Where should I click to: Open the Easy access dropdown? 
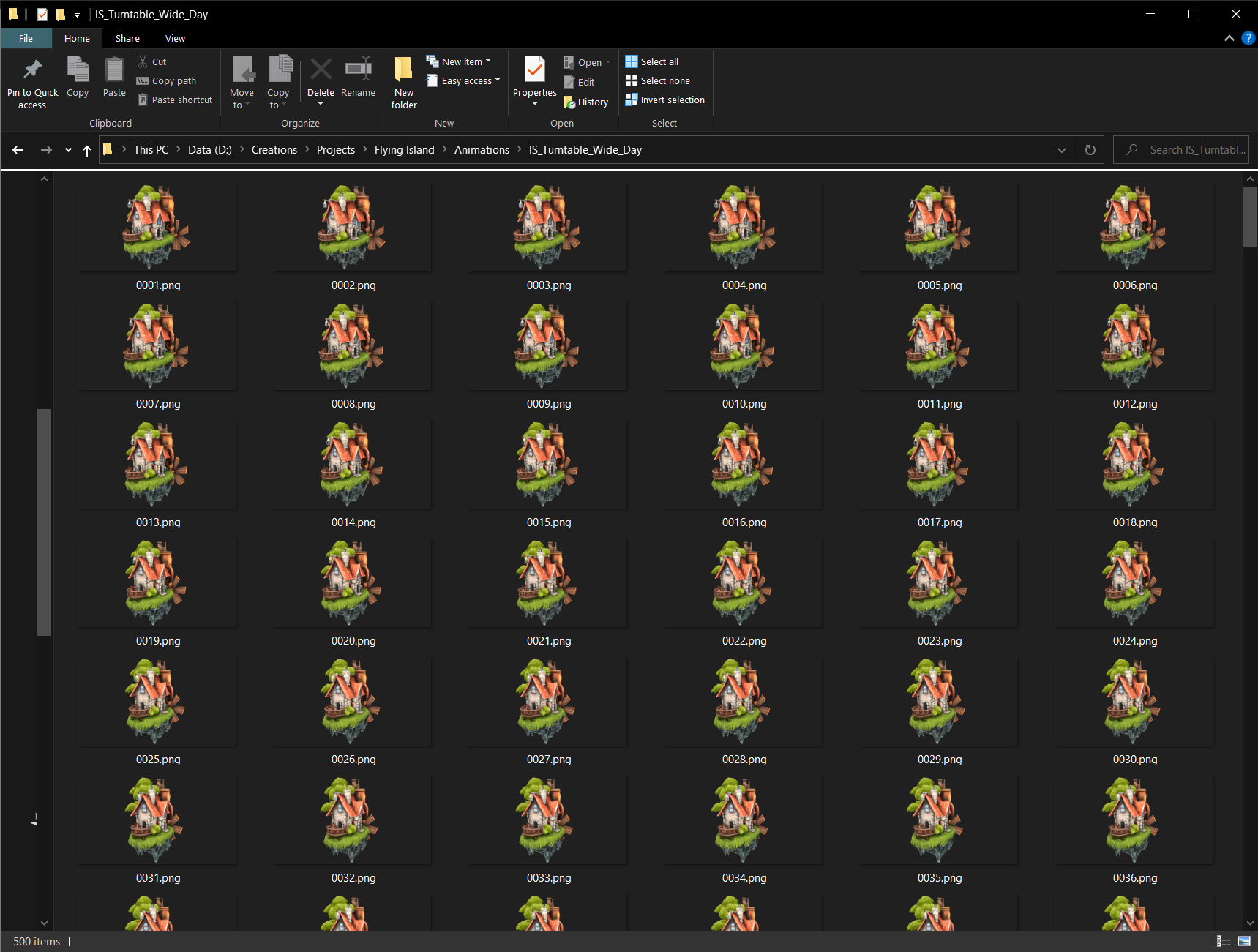click(465, 80)
